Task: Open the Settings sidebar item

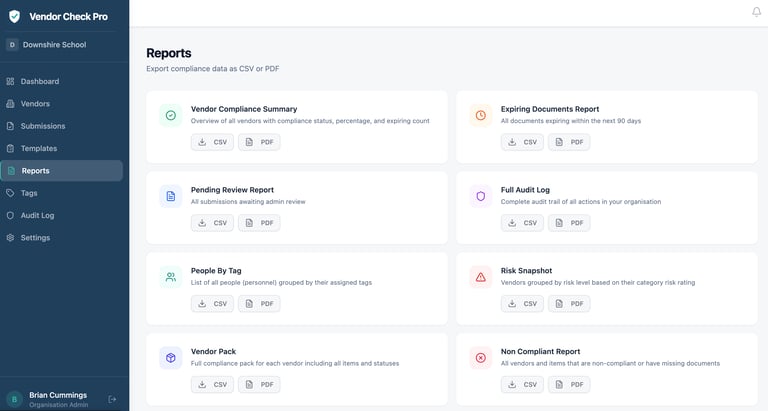Action: coord(35,238)
